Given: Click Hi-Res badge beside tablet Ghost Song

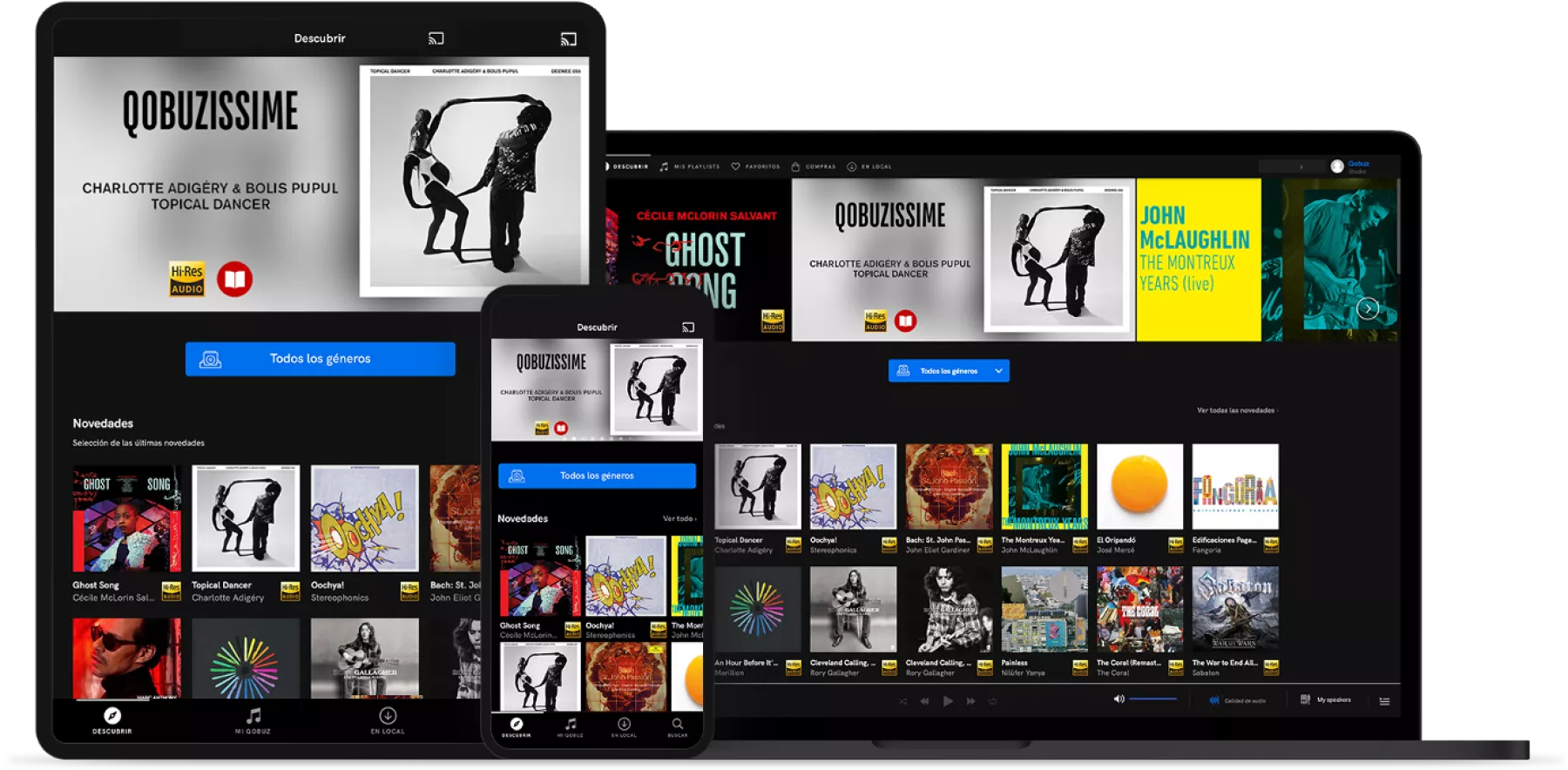Looking at the screenshot, I should click(172, 591).
